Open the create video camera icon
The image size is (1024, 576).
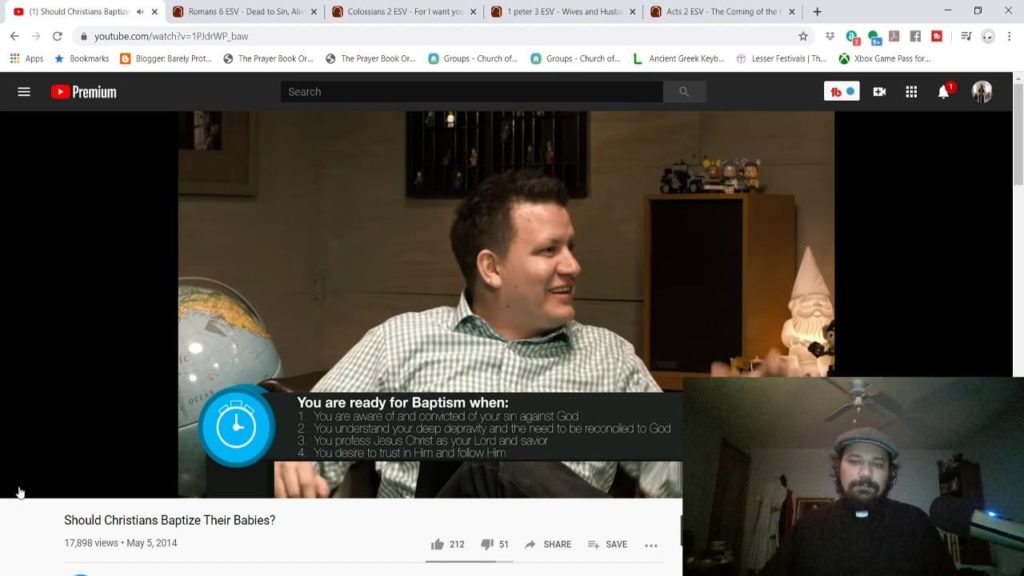[x=879, y=92]
